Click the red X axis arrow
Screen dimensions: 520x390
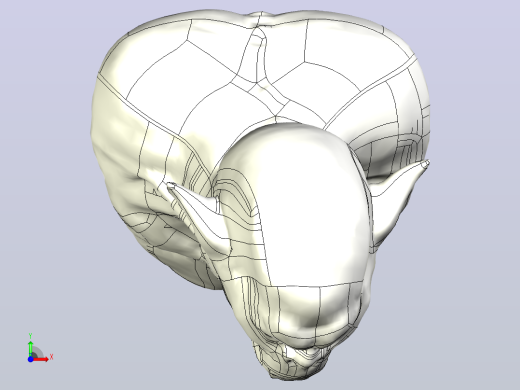click(x=41, y=359)
